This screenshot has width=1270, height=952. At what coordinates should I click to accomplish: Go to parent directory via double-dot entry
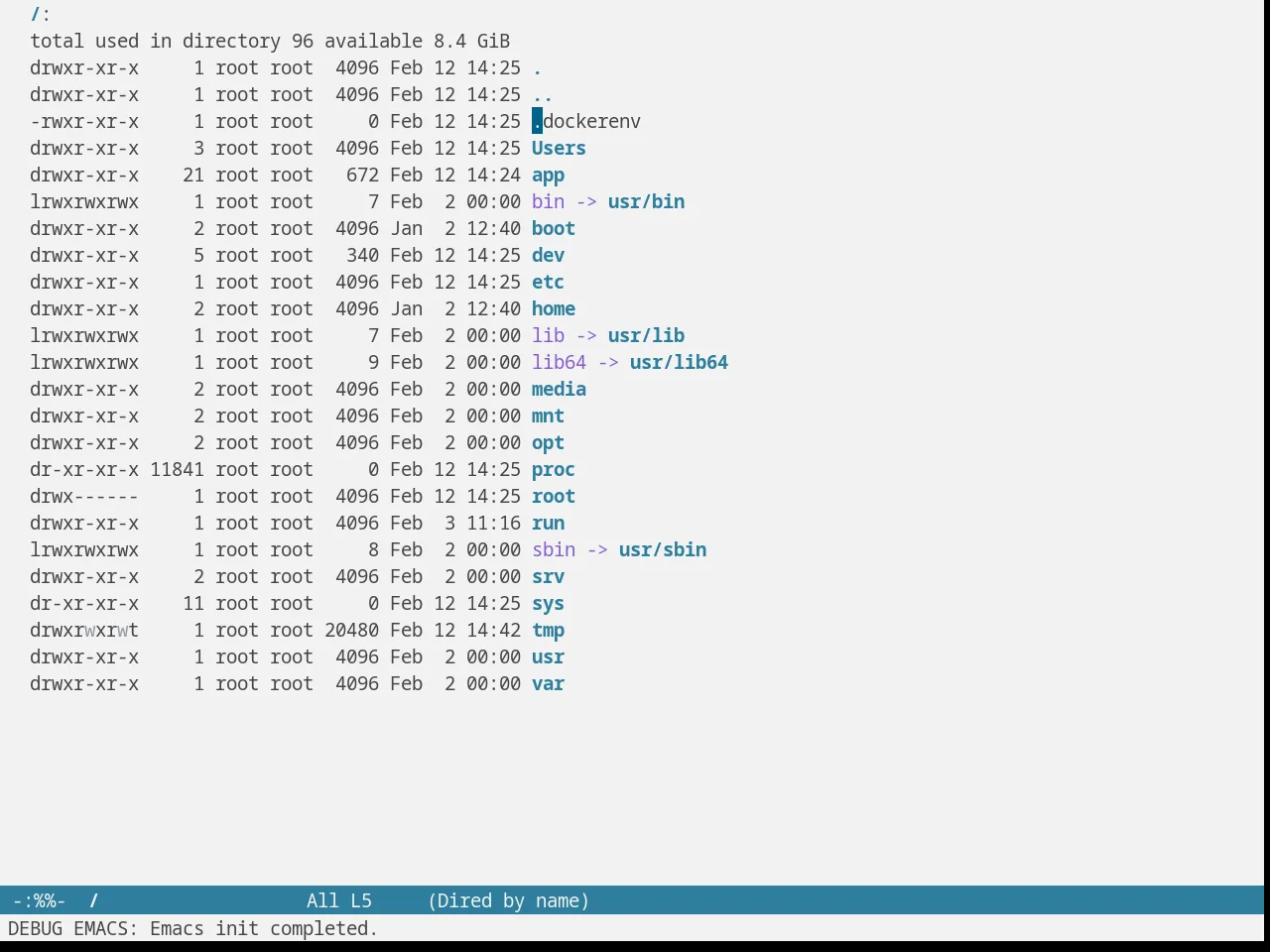click(543, 94)
